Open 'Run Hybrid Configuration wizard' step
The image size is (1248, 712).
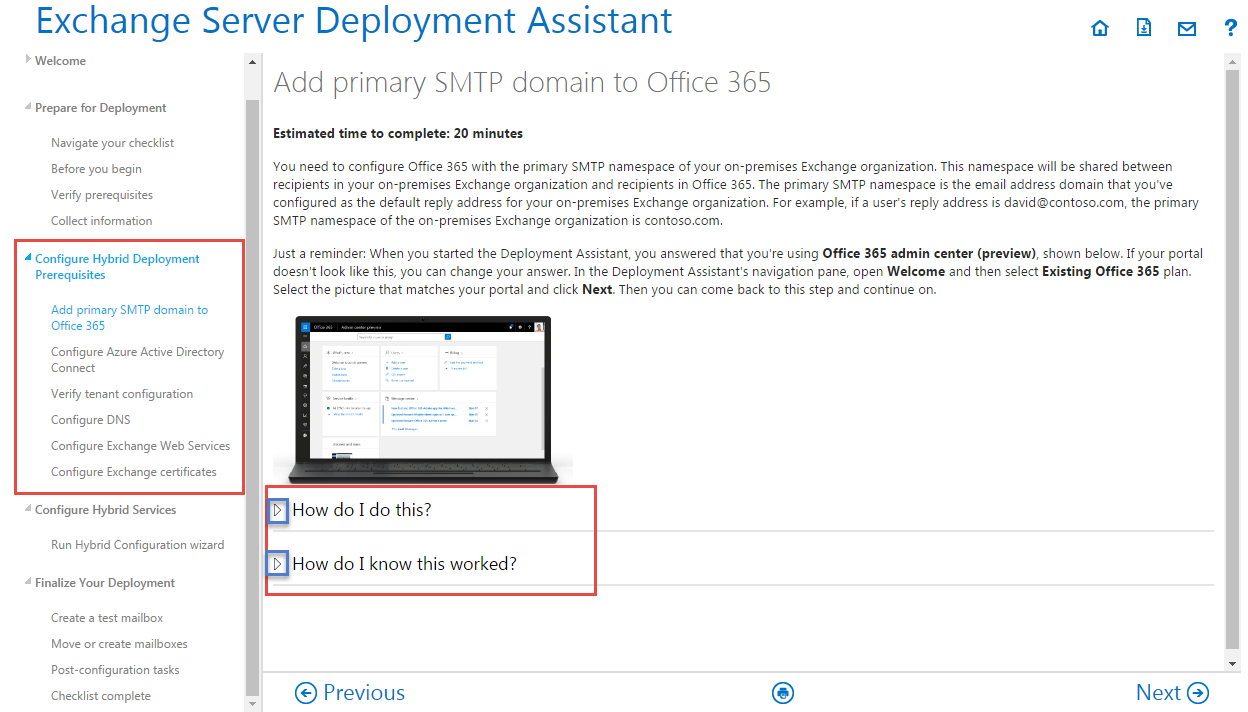(x=137, y=545)
